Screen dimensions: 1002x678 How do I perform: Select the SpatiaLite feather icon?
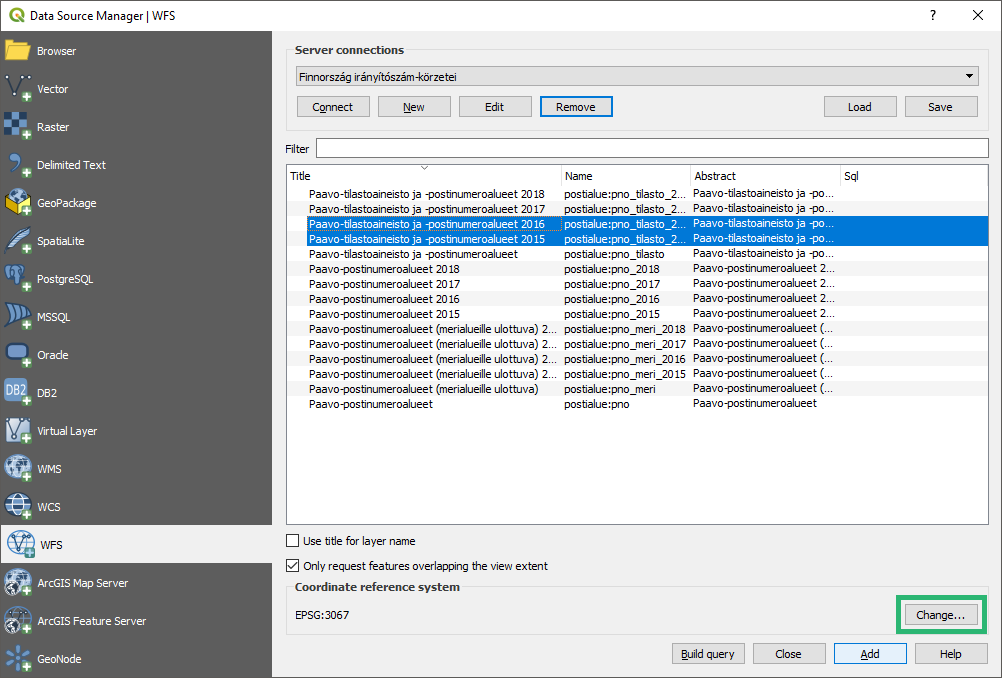point(17,240)
